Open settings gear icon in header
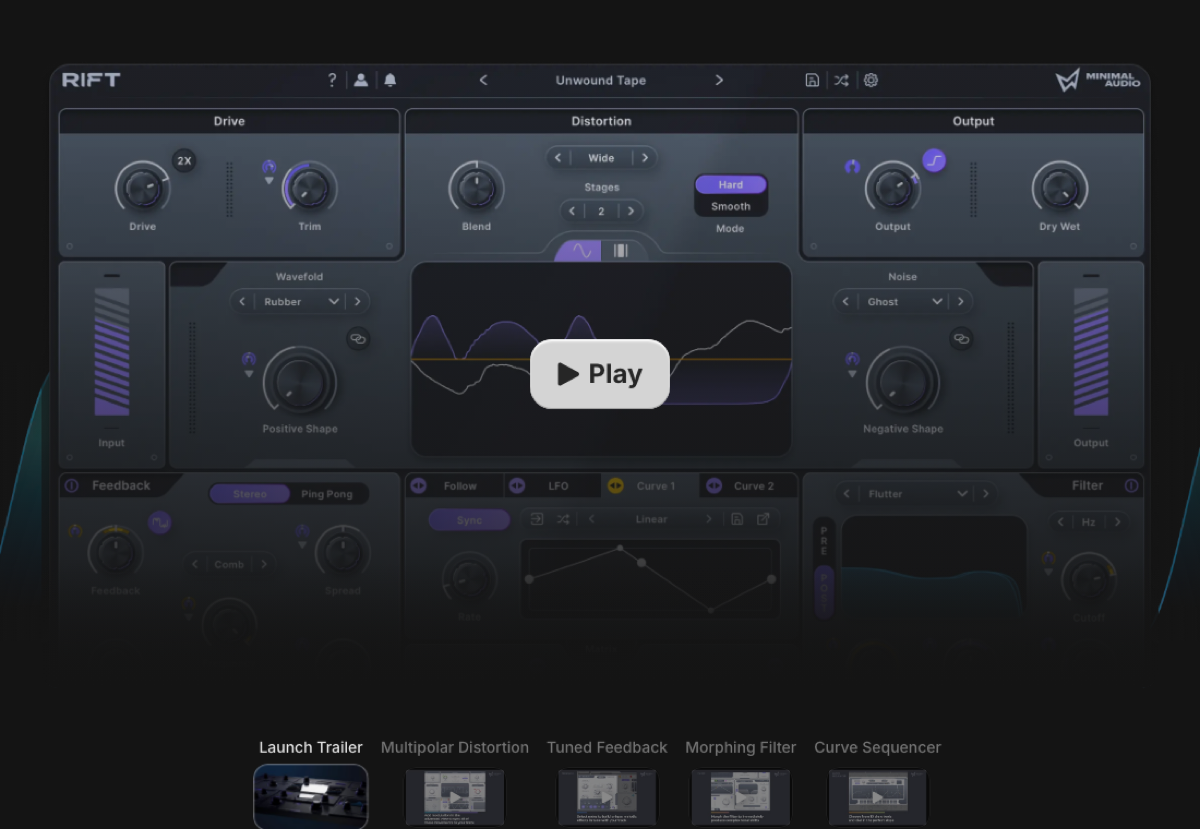The width and height of the screenshot is (1200, 829). pyautogui.click(x=871, y=80)
